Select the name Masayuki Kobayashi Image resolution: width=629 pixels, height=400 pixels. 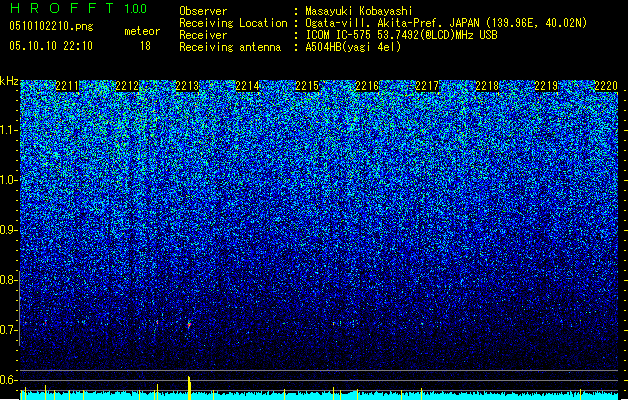coord(359,11)
